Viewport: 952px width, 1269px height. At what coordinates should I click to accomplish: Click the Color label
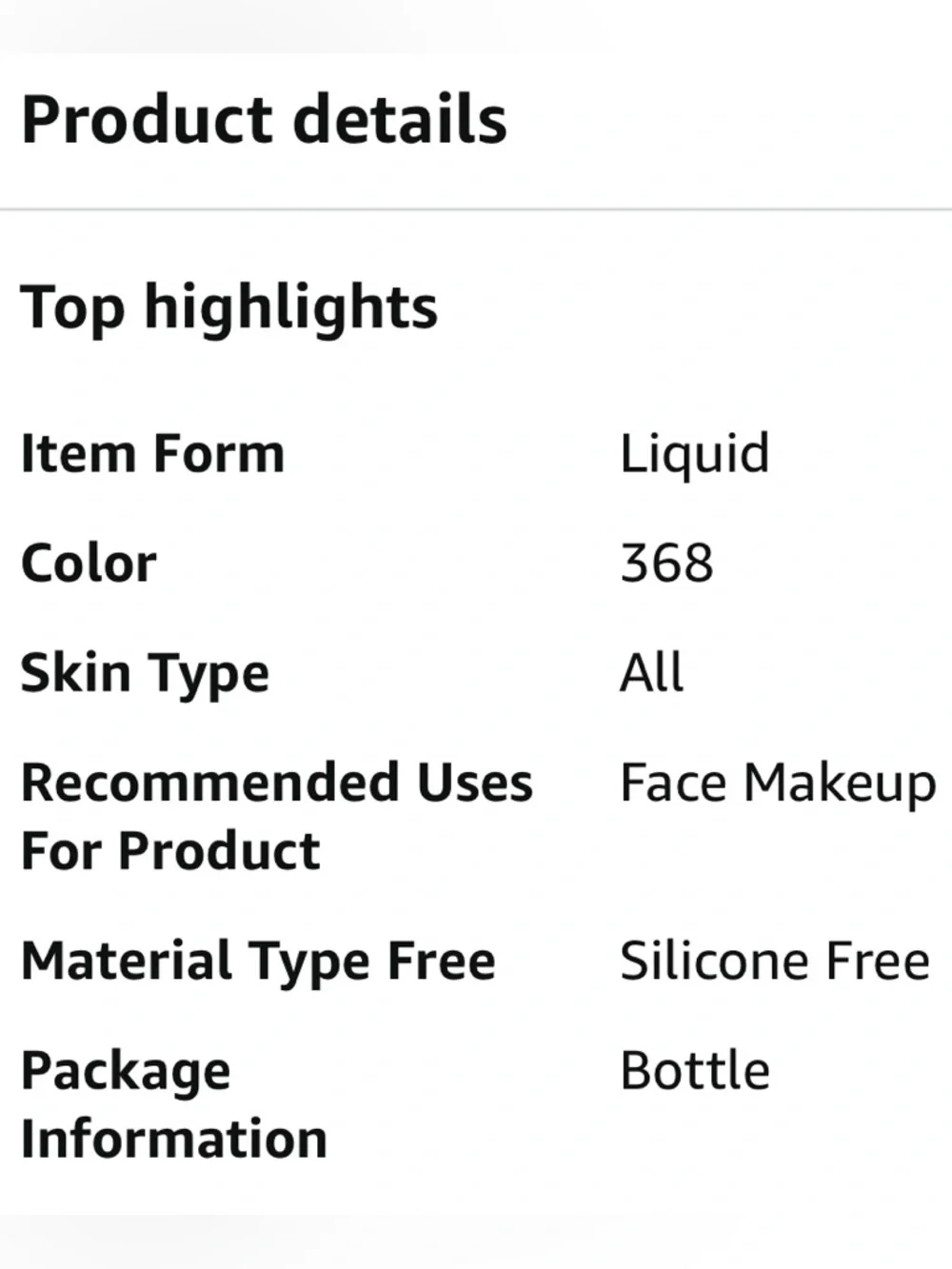89,564
